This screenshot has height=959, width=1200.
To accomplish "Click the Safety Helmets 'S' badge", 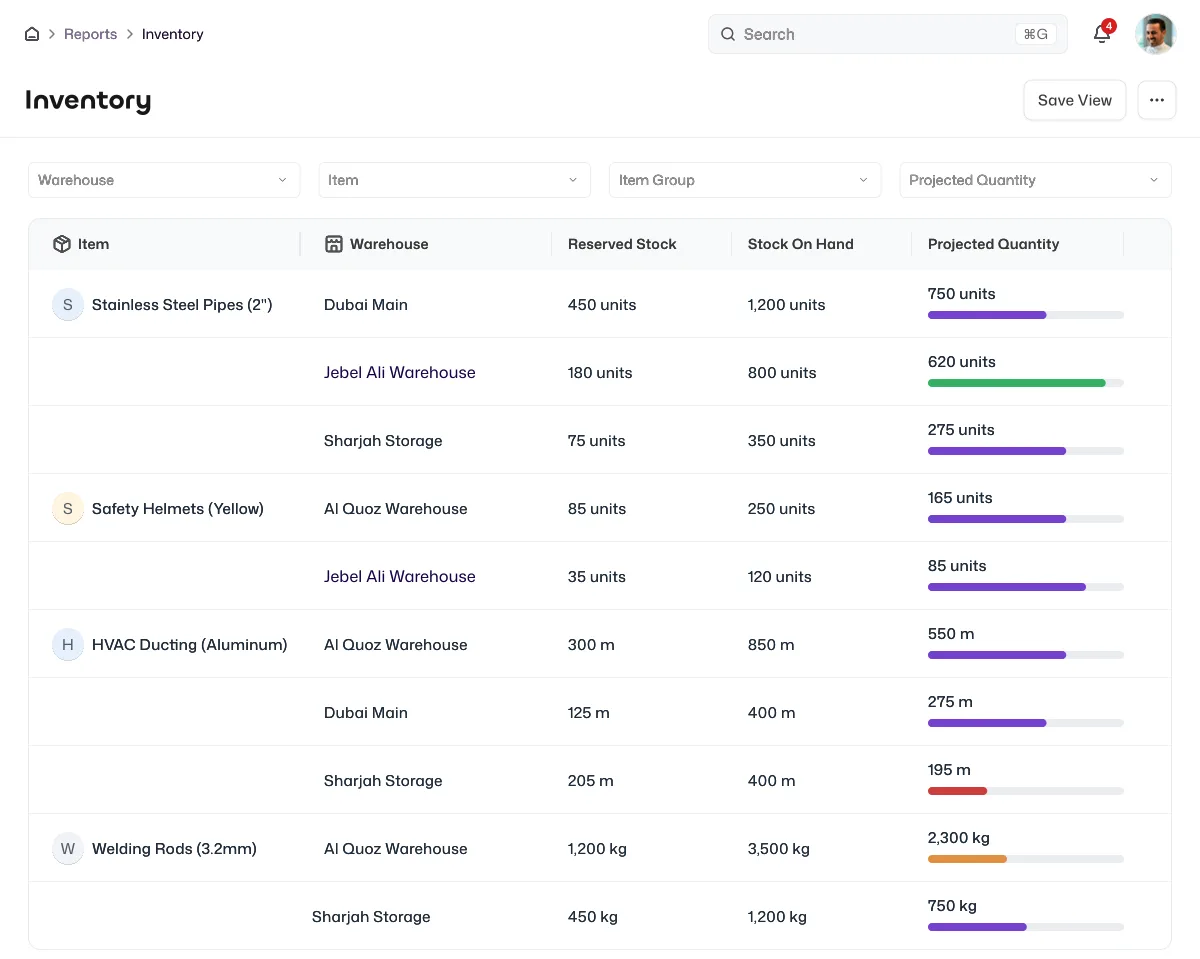I will [68, 509].
